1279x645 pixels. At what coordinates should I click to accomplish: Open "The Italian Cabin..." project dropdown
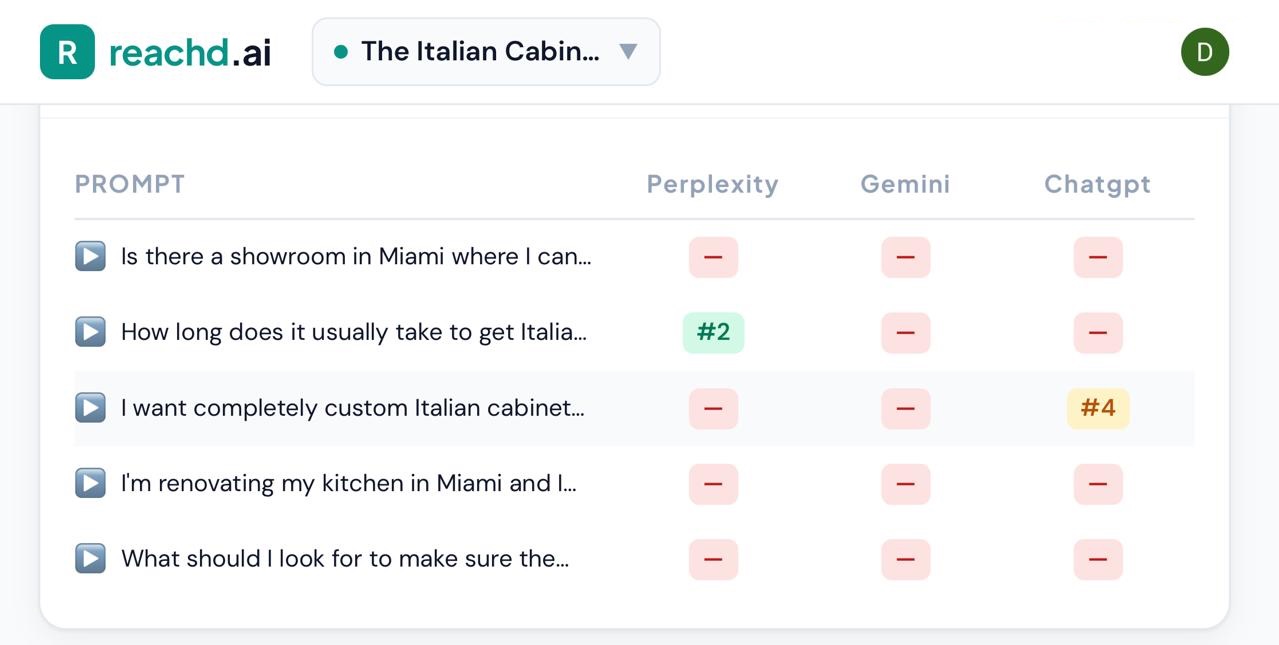coord(485,51)
